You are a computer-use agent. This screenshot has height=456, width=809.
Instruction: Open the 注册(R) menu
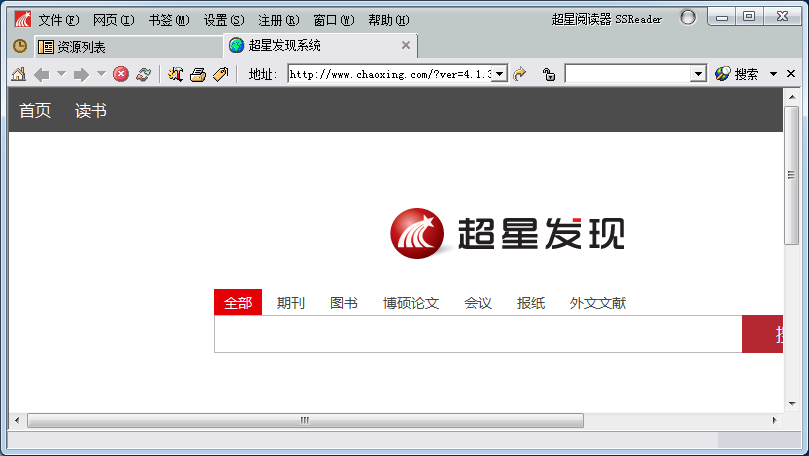tap(279, 20)
